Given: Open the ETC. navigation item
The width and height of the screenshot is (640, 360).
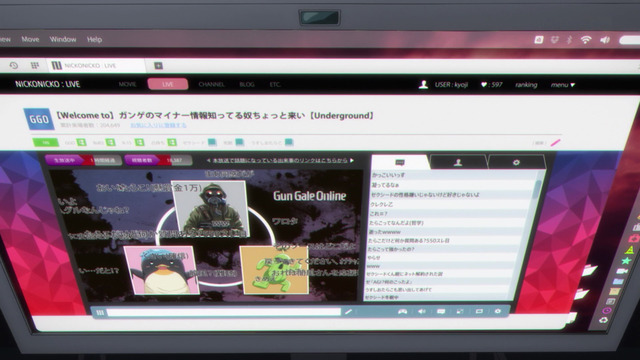Looking at the screenshot, I should 275,84.
